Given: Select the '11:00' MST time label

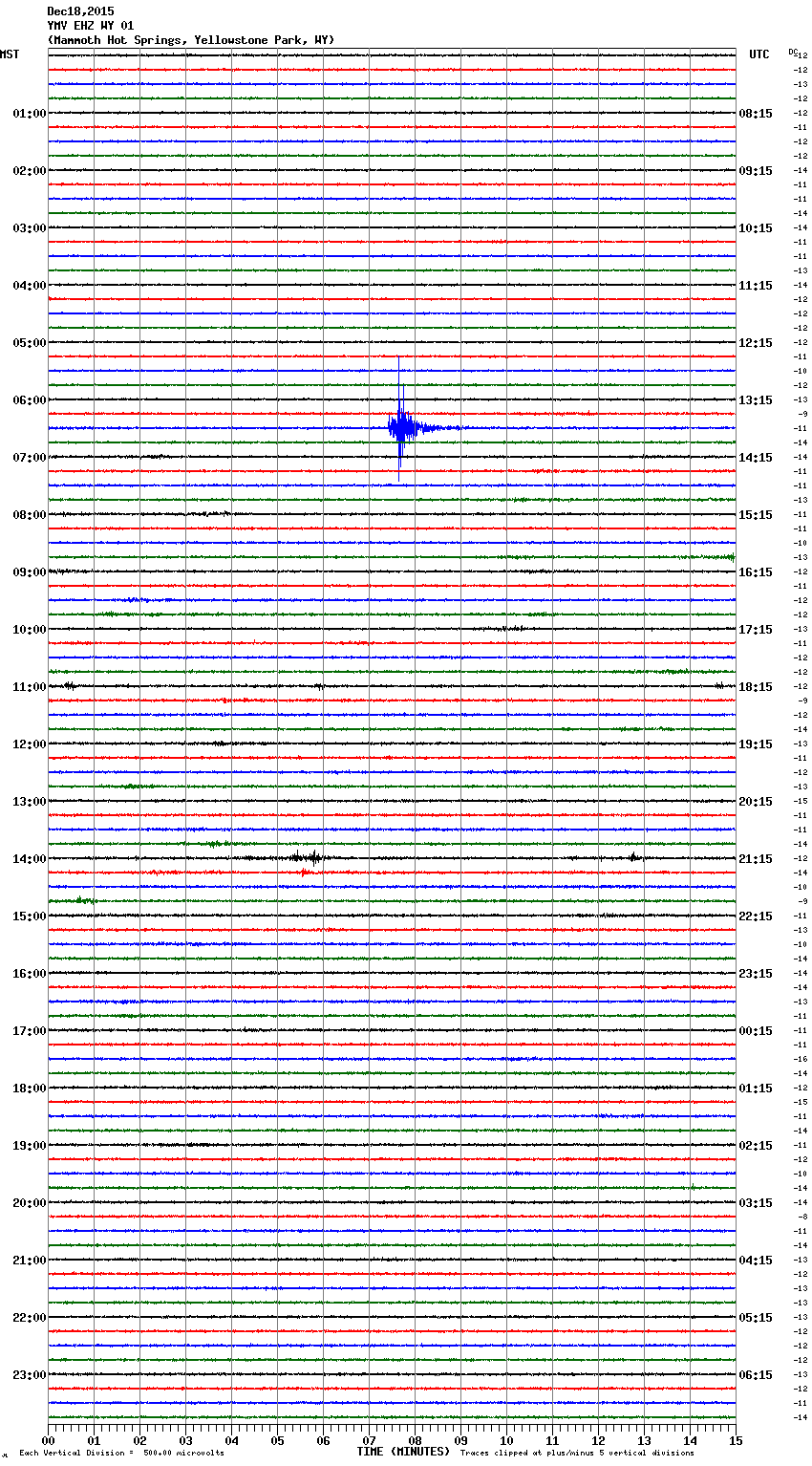Looking at the screenshot, I should coord(30,687).
